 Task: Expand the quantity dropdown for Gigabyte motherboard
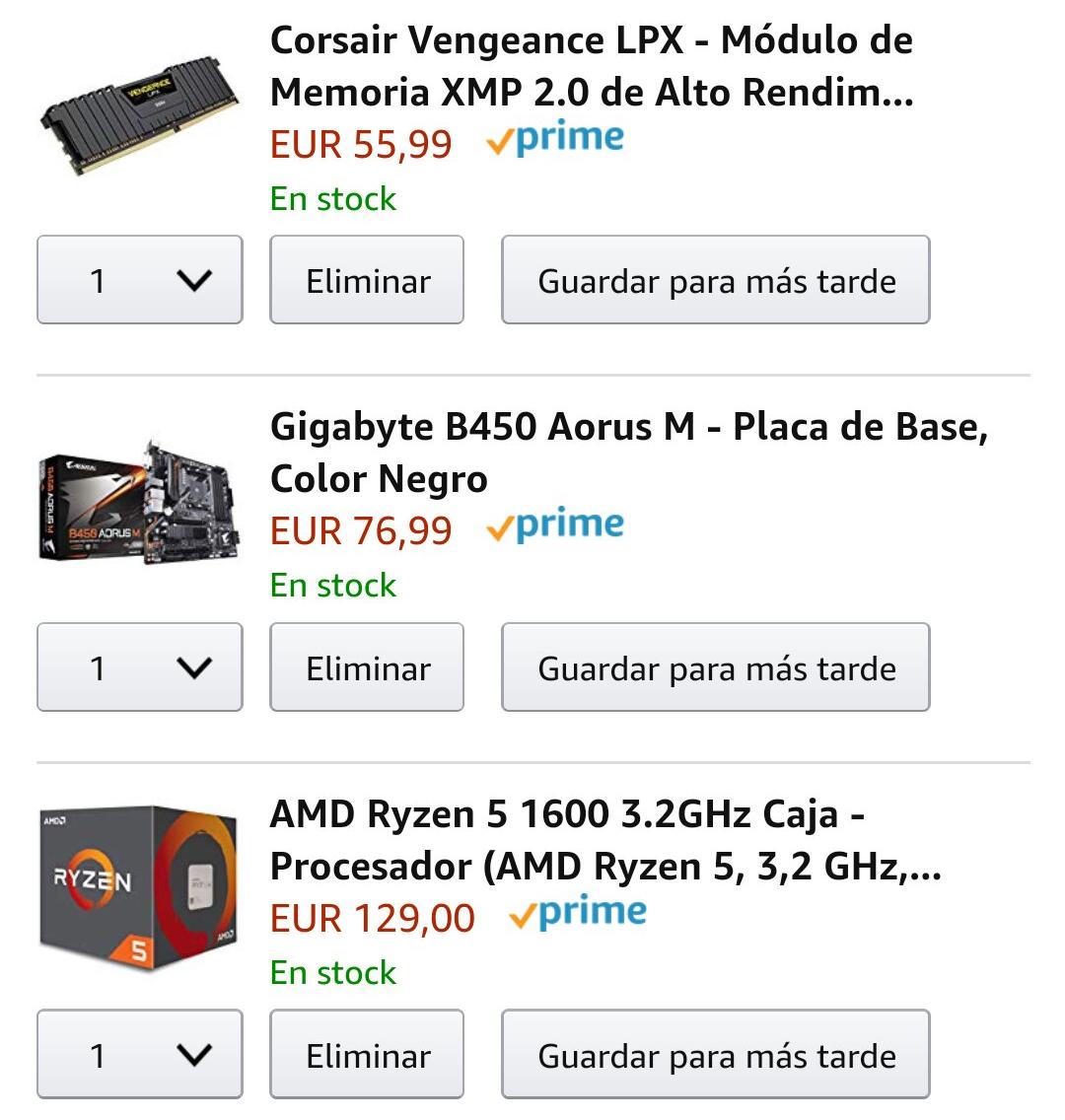pos(139,667)
